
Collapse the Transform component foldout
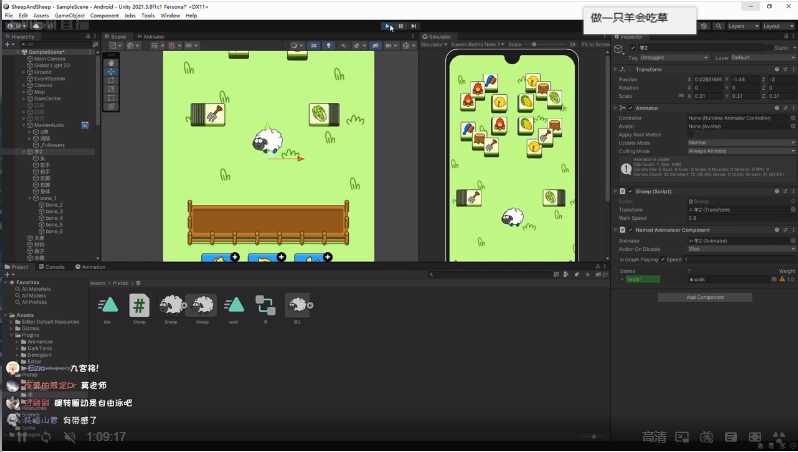click(x=619, y=69)
